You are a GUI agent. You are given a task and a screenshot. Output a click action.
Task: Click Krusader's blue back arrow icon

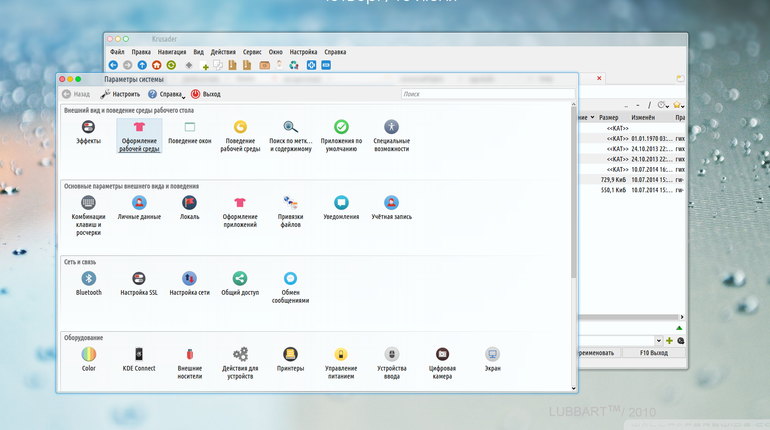[x=113, y=65]
